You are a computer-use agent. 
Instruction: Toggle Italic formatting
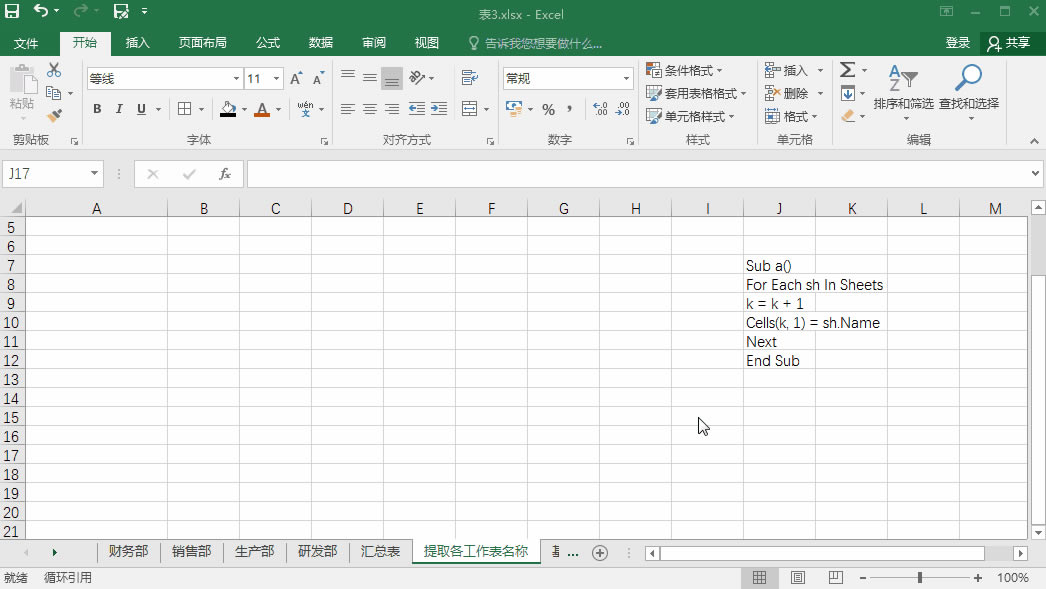(119, 109)
